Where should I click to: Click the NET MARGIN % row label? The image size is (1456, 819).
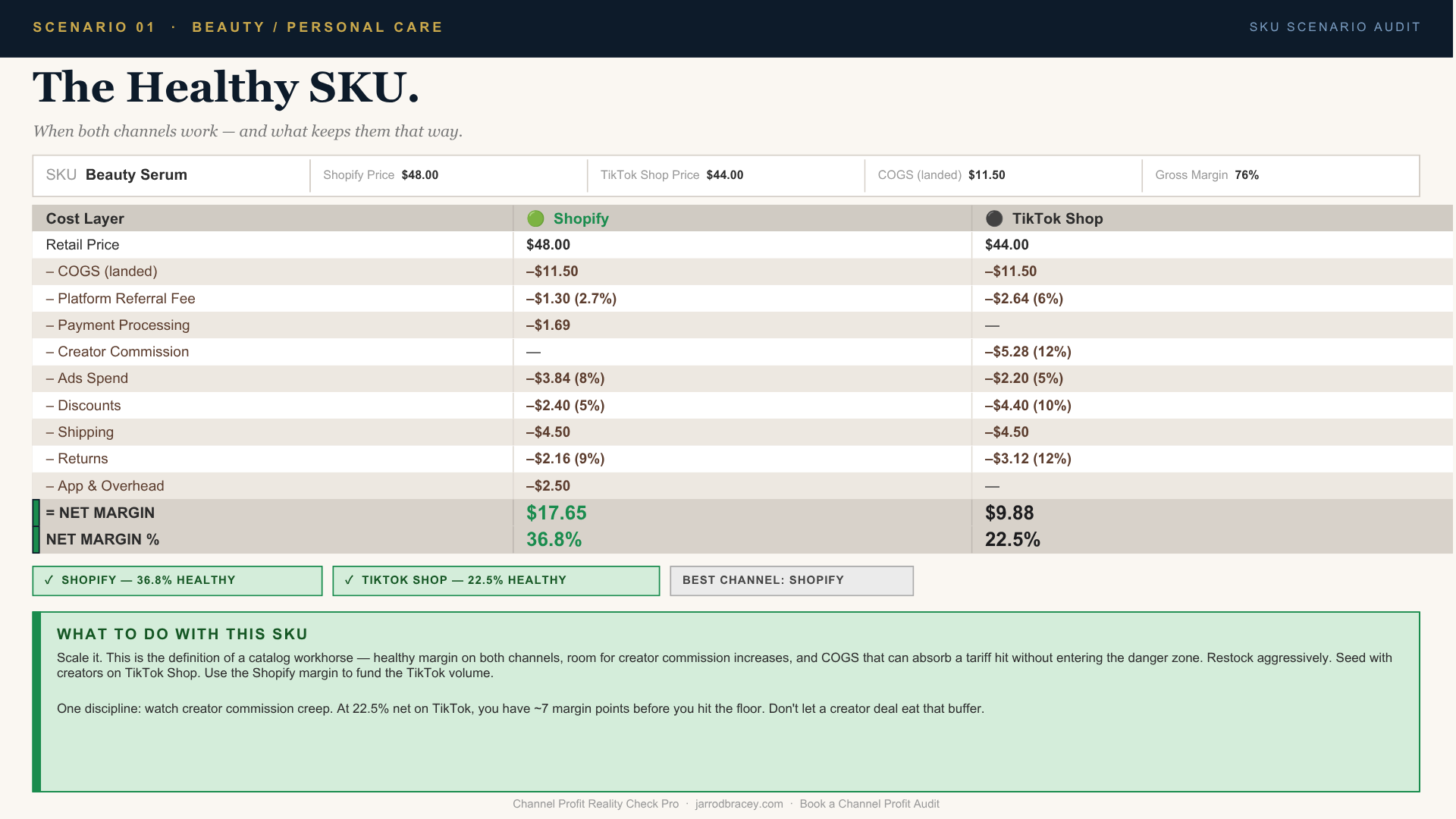[x=102, y=539]
